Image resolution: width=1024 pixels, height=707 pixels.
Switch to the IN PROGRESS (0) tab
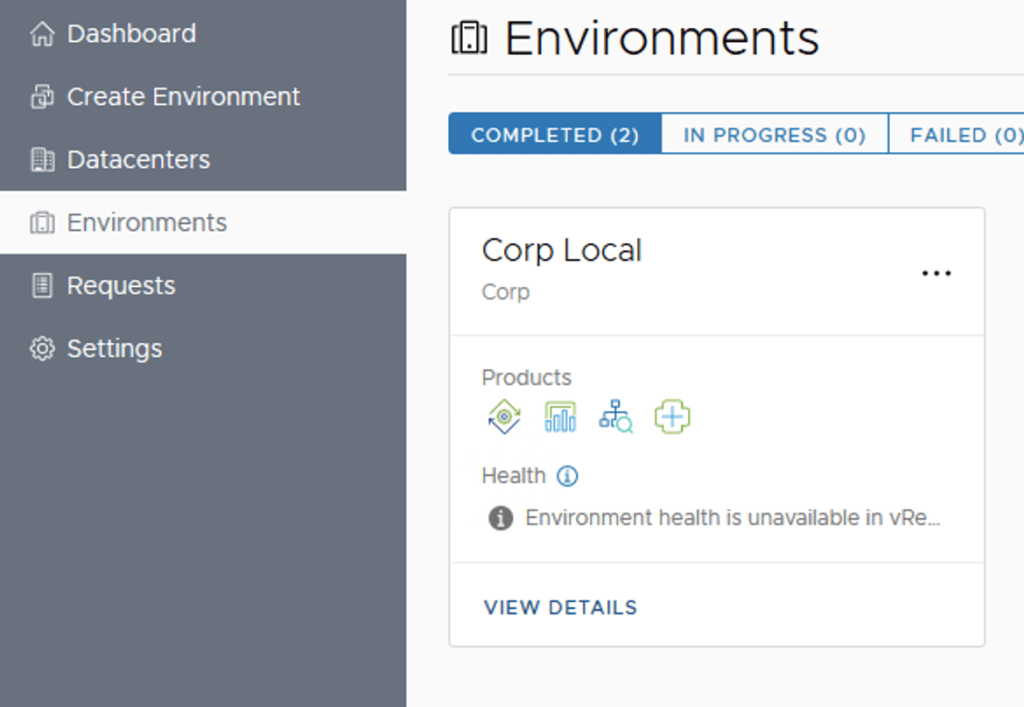pyautogui.click(x=774, y=135)
